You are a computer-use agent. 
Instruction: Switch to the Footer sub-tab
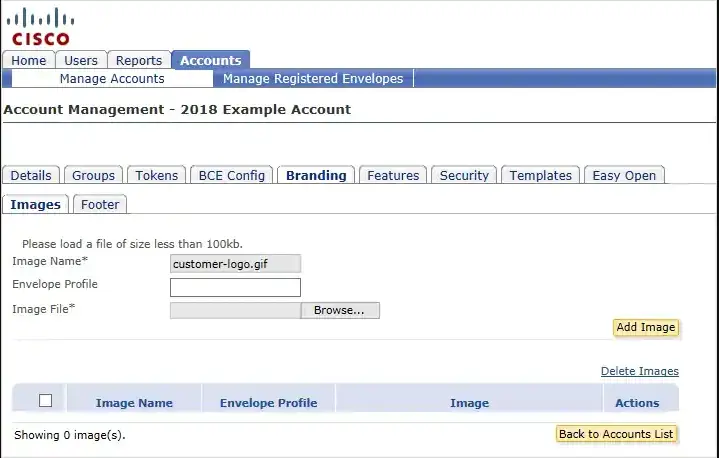(x=100, y=204)
